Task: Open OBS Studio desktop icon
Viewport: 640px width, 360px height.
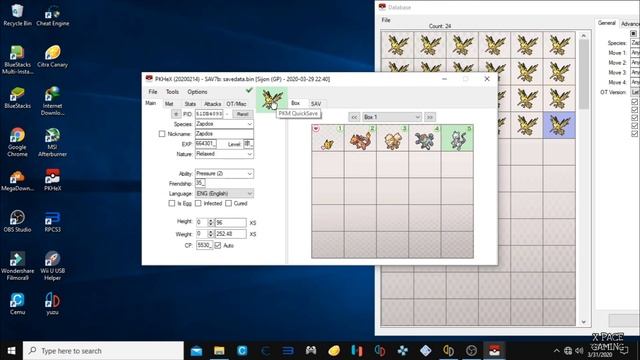Action: point(17,221)
